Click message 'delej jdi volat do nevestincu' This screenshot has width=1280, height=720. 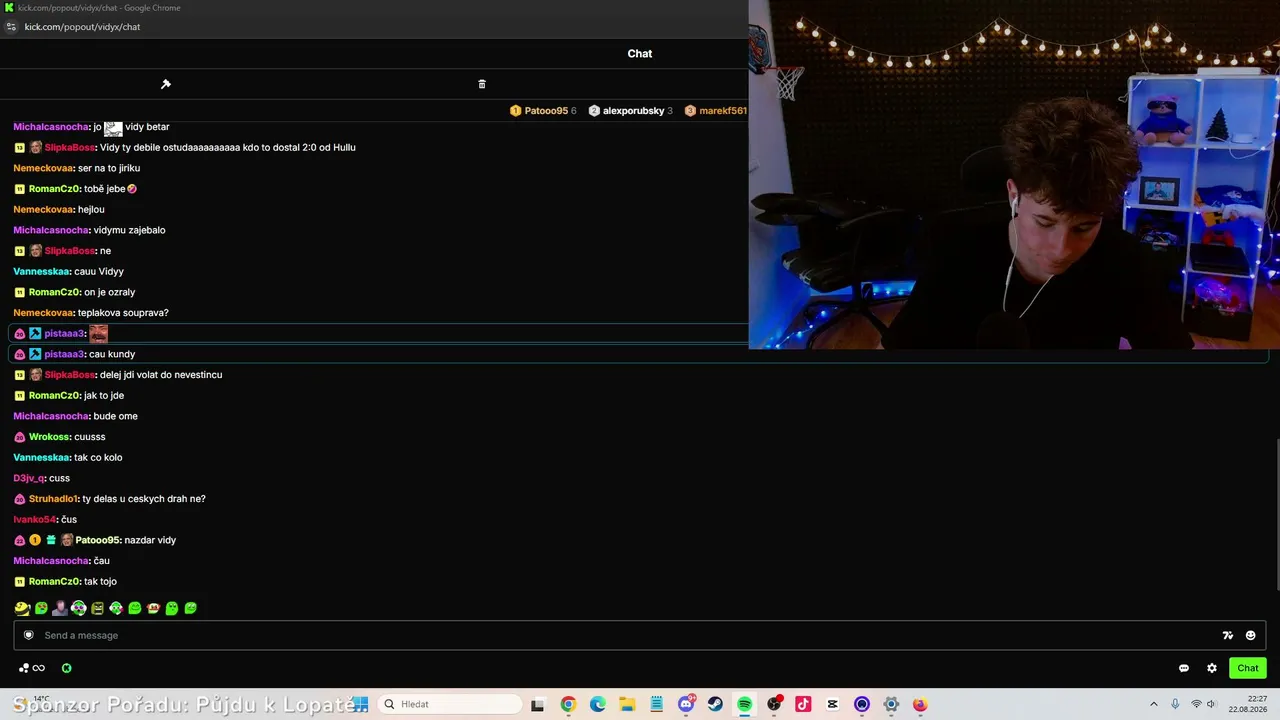pyautogui.click(x=161, y=375)
